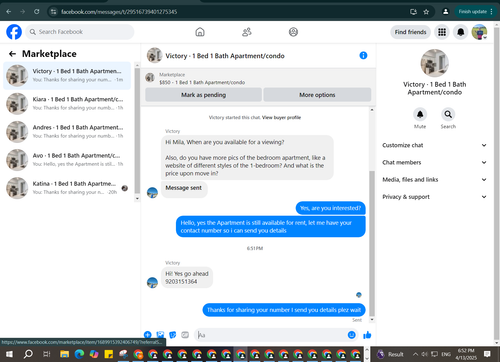Open Windows taskbar search
The height and width of the screenshot is (362, 500).
coord(28,354)
